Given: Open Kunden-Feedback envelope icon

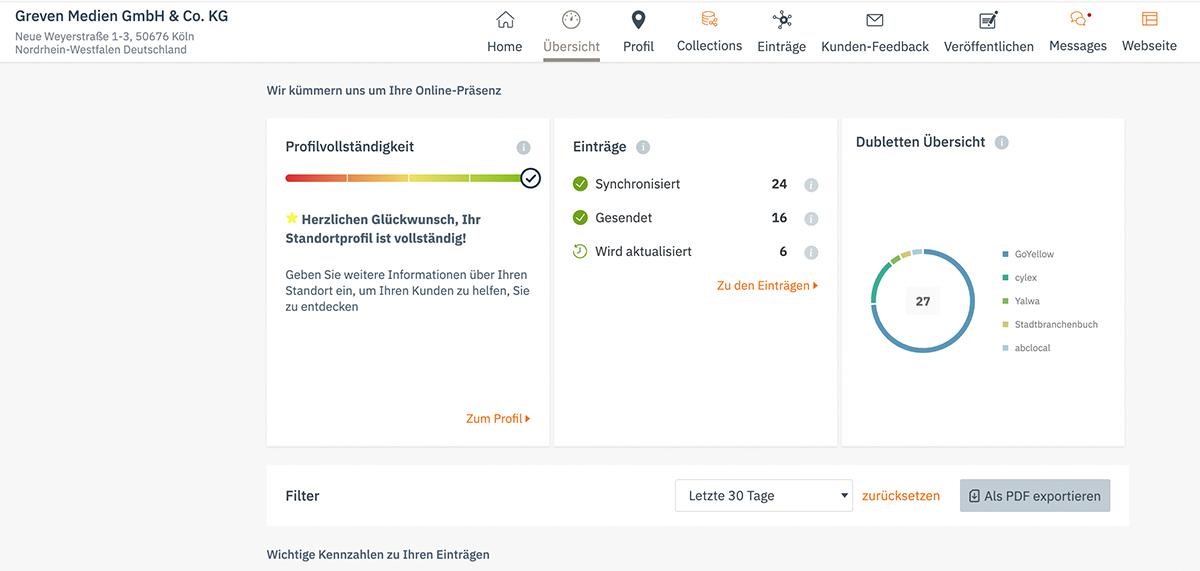Looking at the screenshot, I should (x=874, y=21).
